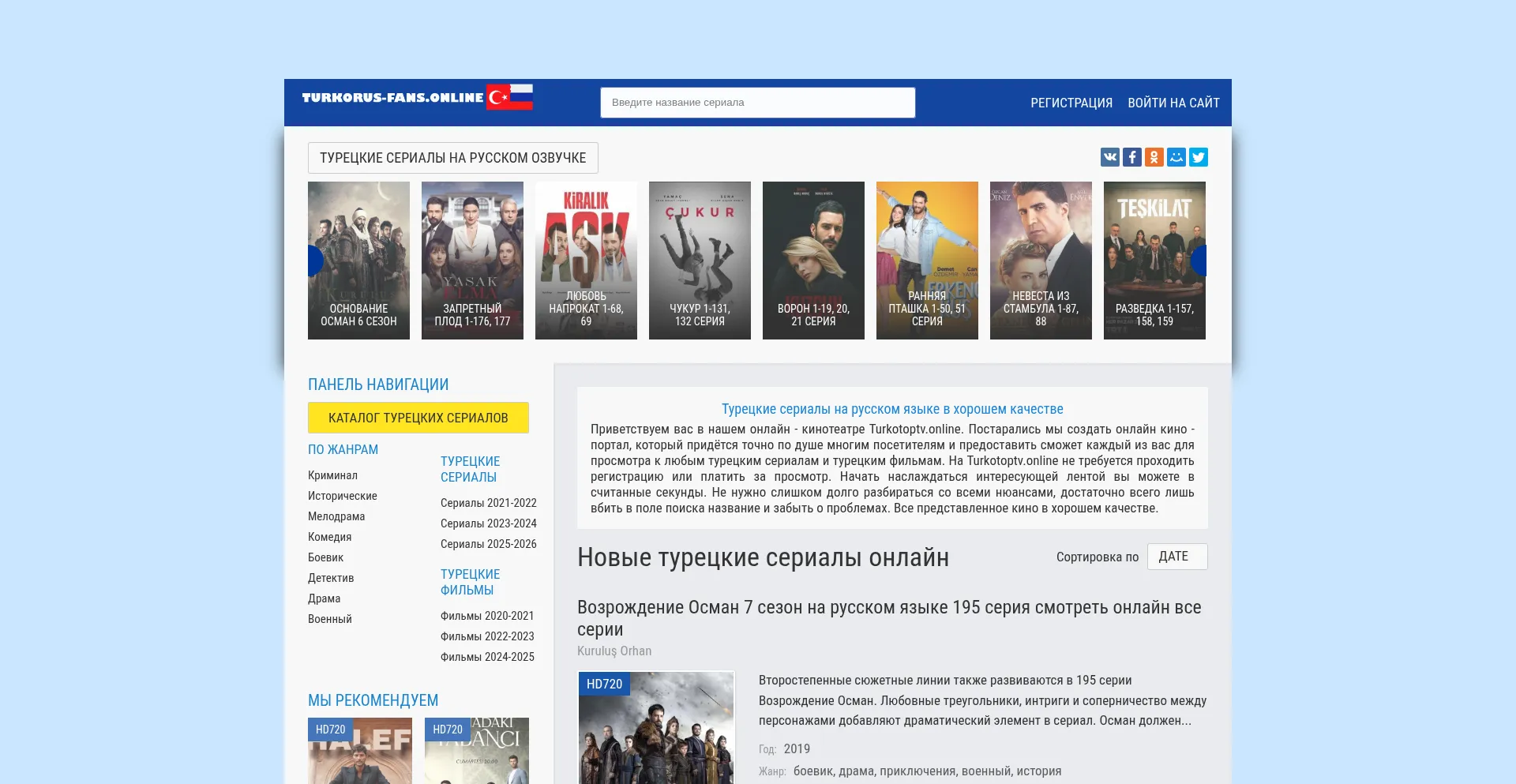Select the Криминал genre link

332,475
